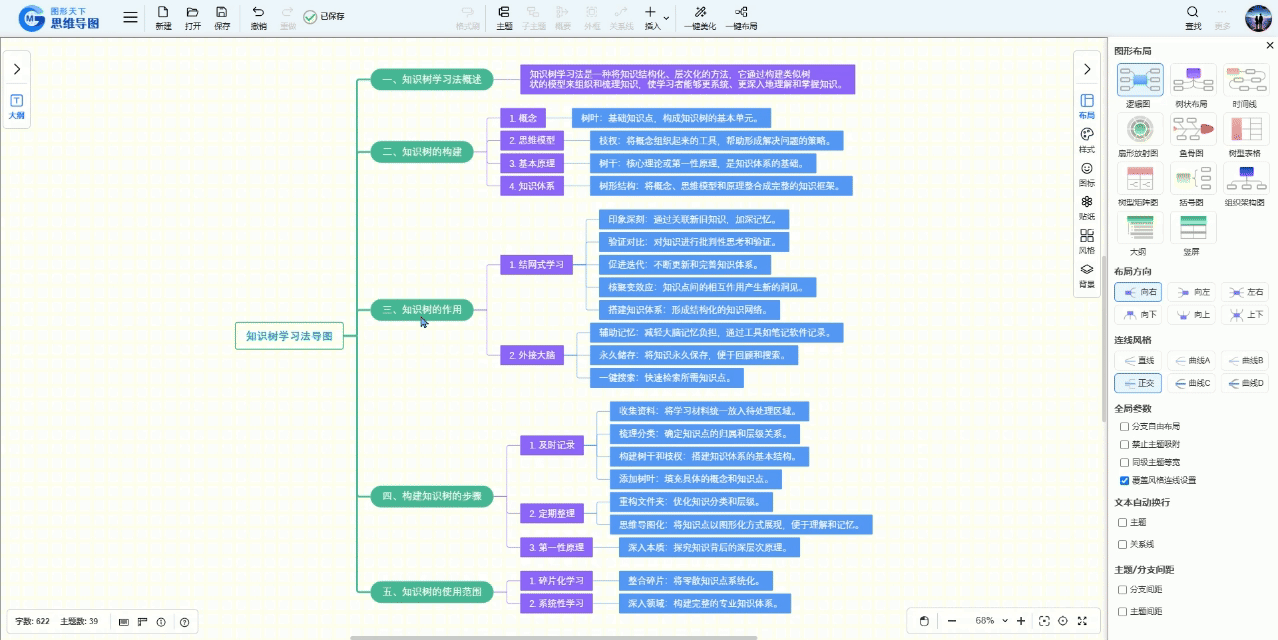Expand the left outline panel chevron
The width and height of the screenshot is (1278, 640).
[17, 69]
